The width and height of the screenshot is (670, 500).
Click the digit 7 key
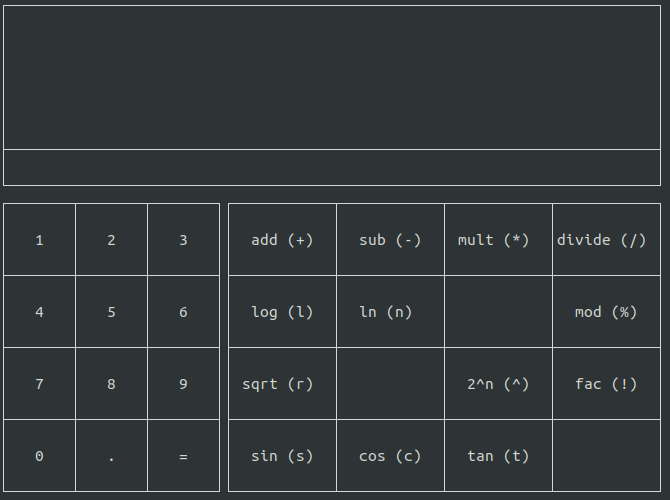click(x=39, y=384)
